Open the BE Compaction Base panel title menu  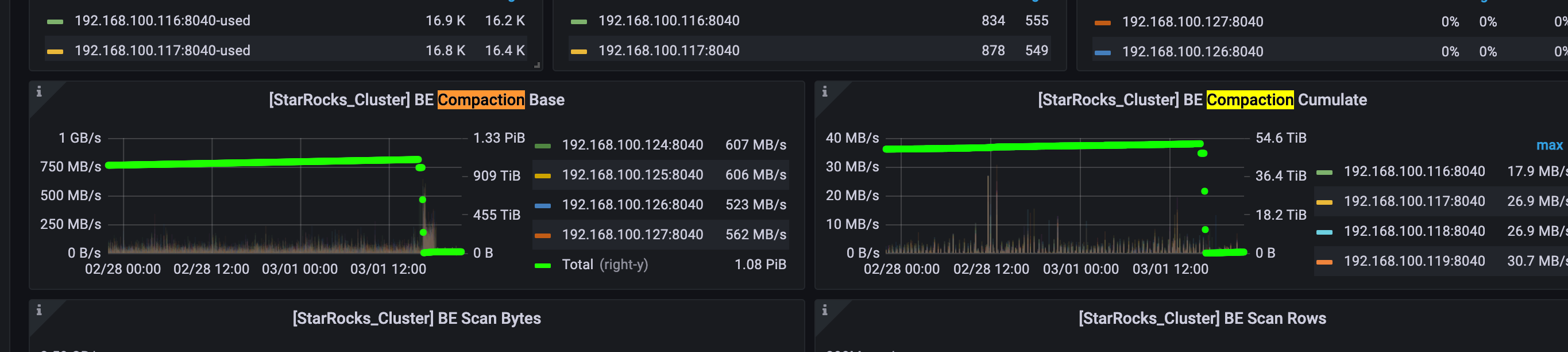416,100
